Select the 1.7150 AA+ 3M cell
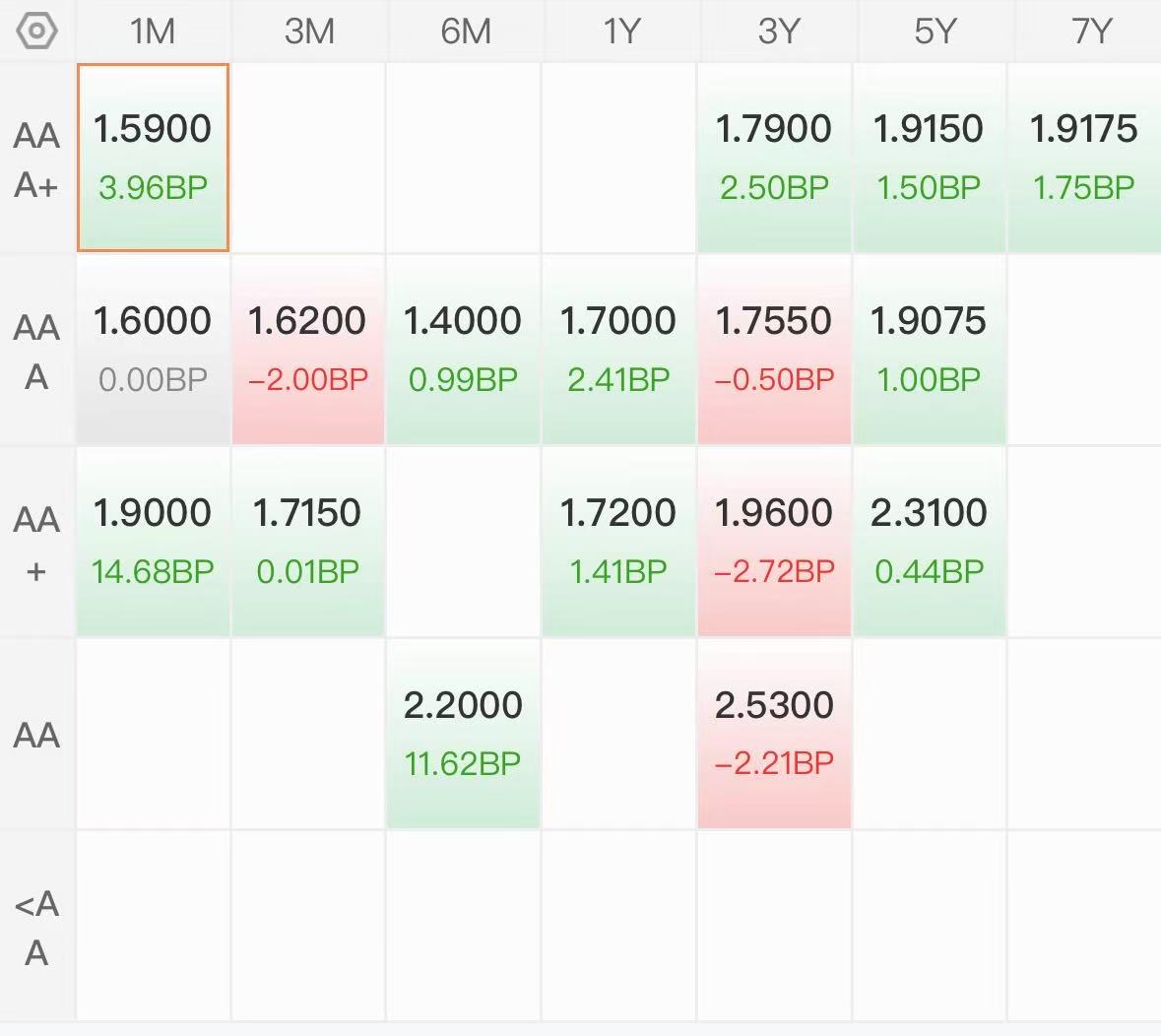Screen dimensions: 1161x1036 coord(308,542)
